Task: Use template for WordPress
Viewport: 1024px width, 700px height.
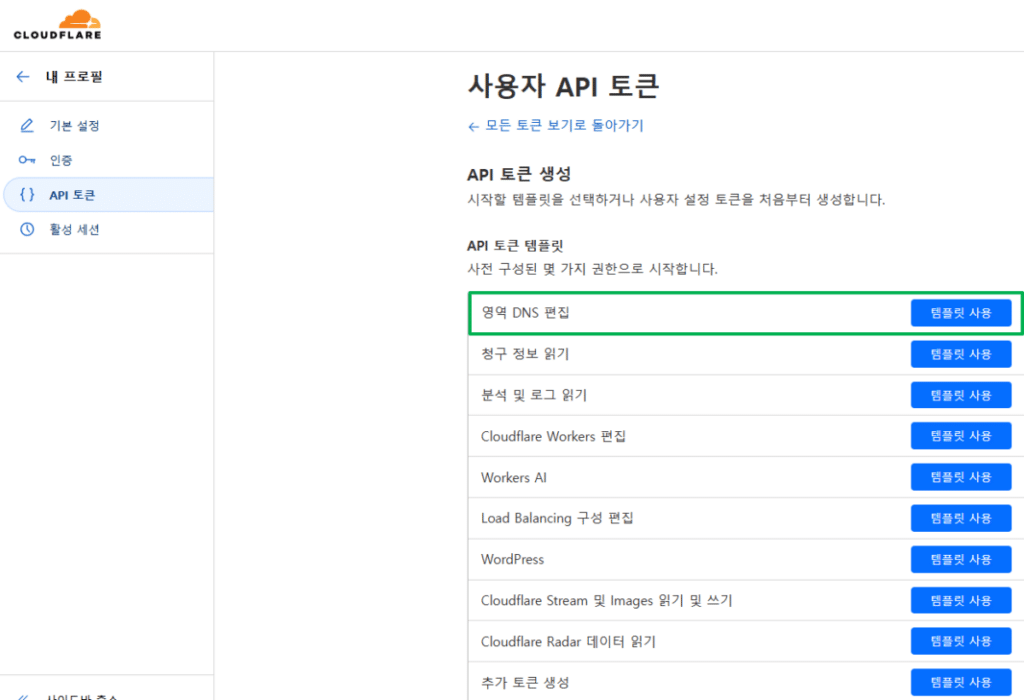Action: [961, 559]
